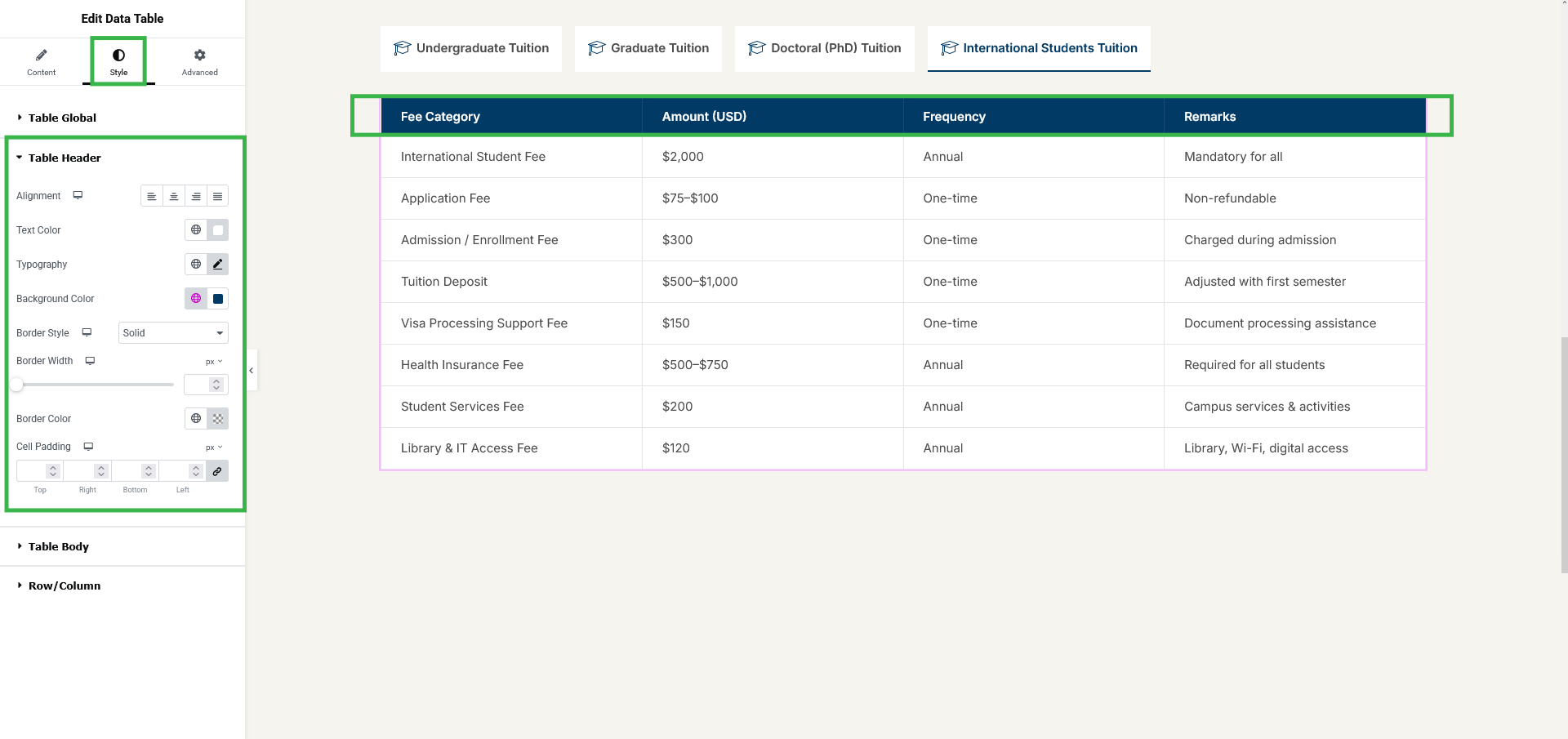This screenshot has height=739, width=1568.
Task: Collapse the editor panel with the arrow handle
Action: pyautogui.click(x=252, y=371)
